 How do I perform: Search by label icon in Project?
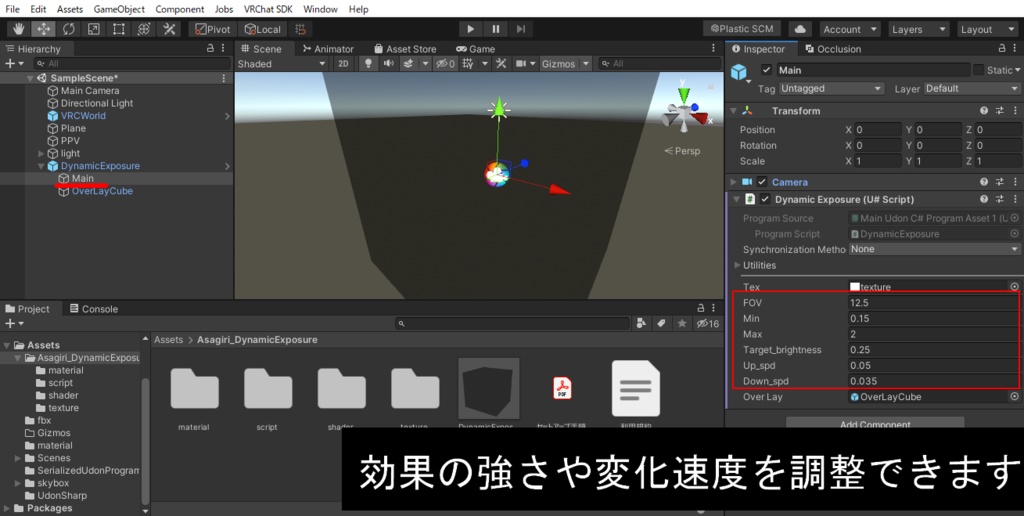661,323
